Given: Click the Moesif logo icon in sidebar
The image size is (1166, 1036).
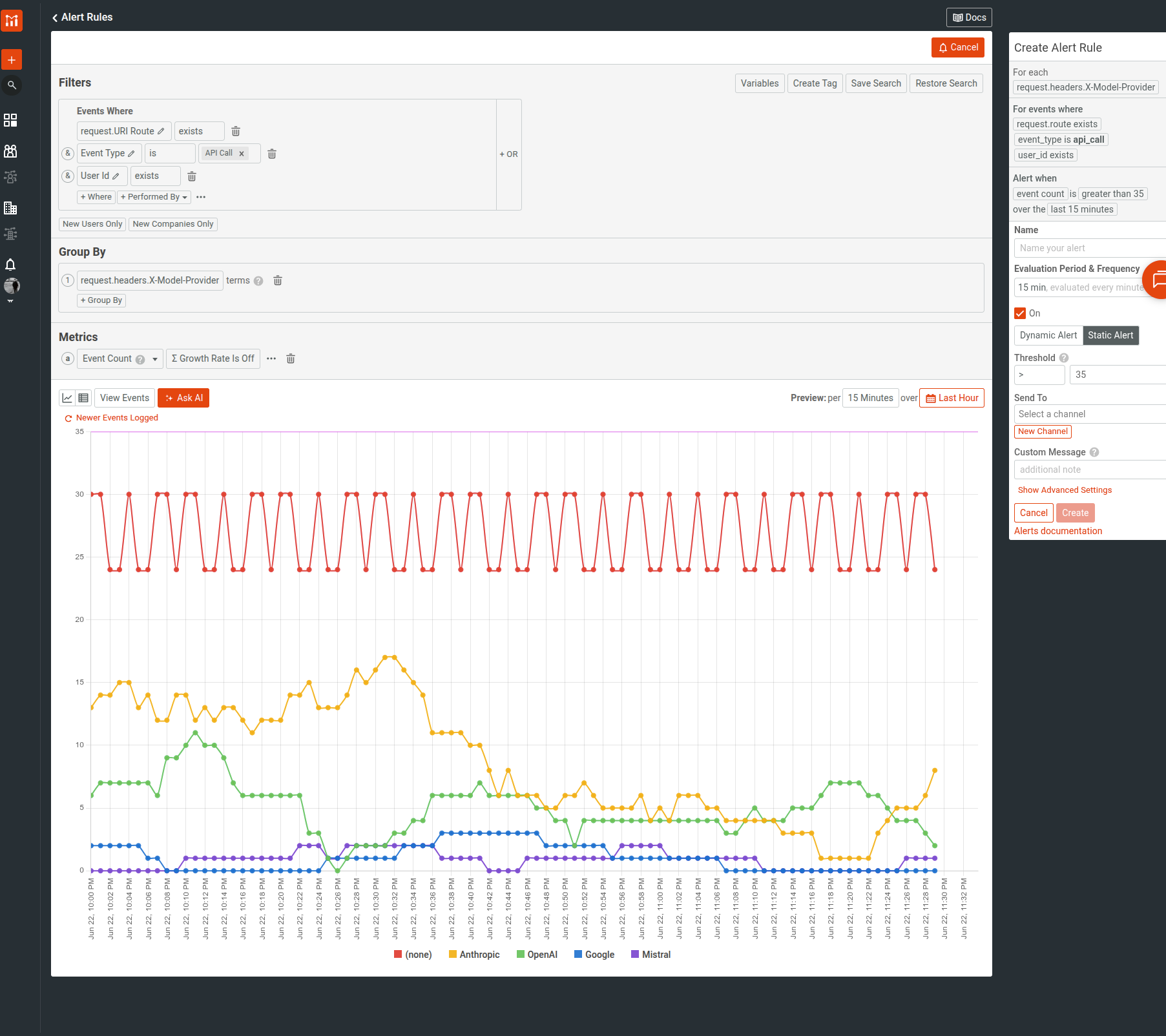Looking at the screenshot, I should (x=12, y=21).
